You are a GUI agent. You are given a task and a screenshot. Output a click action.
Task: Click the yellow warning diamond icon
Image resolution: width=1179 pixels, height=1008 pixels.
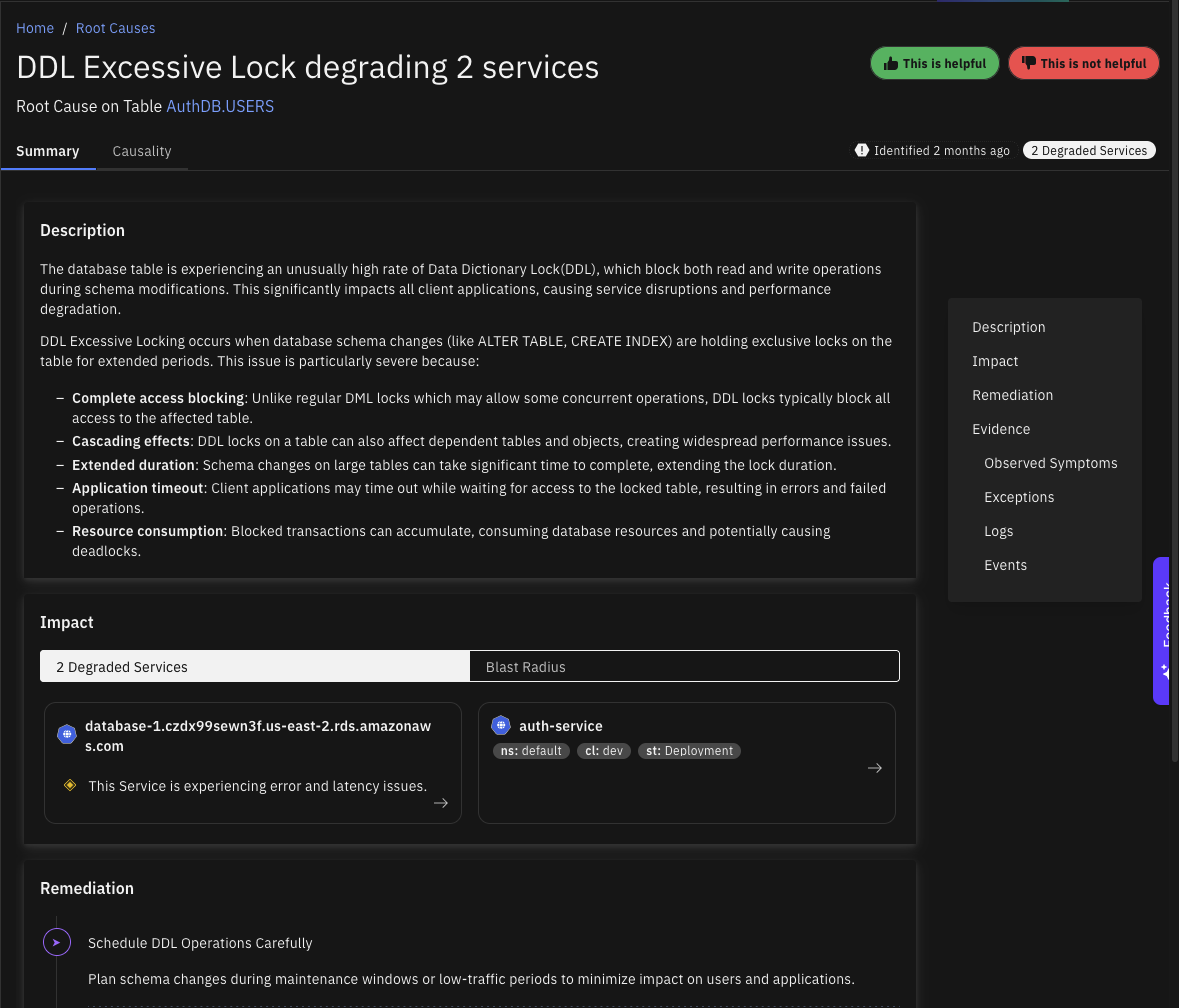70,785
